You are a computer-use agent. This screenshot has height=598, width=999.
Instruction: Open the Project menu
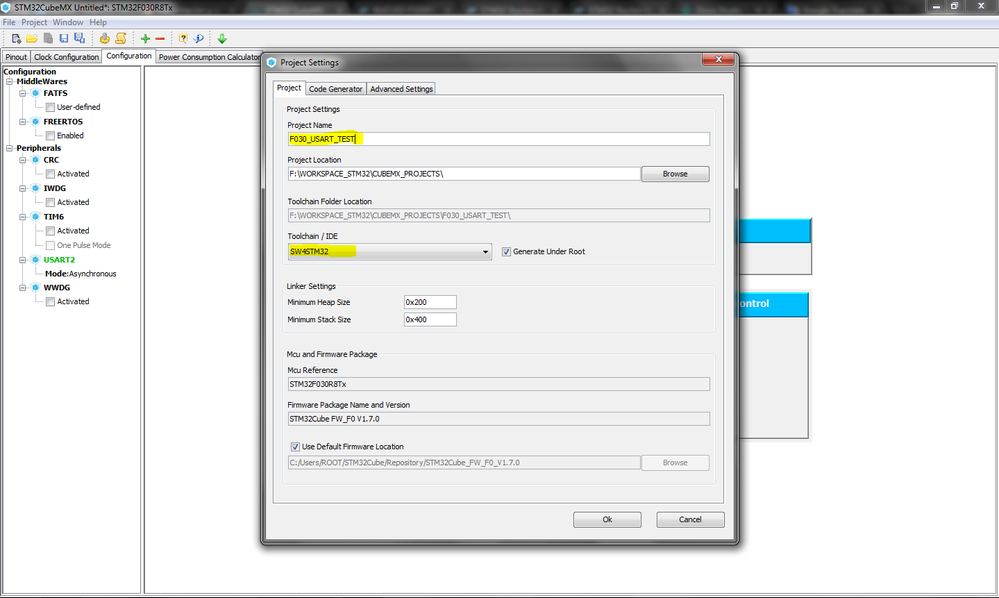point(34,22)
